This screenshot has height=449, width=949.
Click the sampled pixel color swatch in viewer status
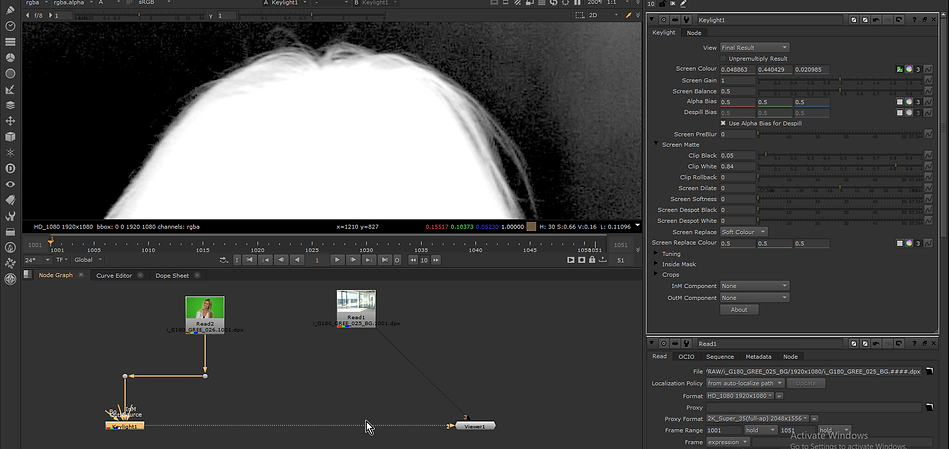tap(531, 226)
